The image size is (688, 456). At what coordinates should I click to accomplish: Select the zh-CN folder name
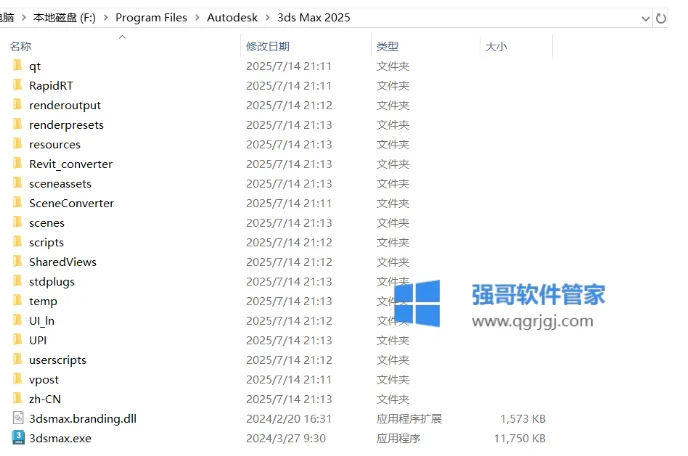45,399
